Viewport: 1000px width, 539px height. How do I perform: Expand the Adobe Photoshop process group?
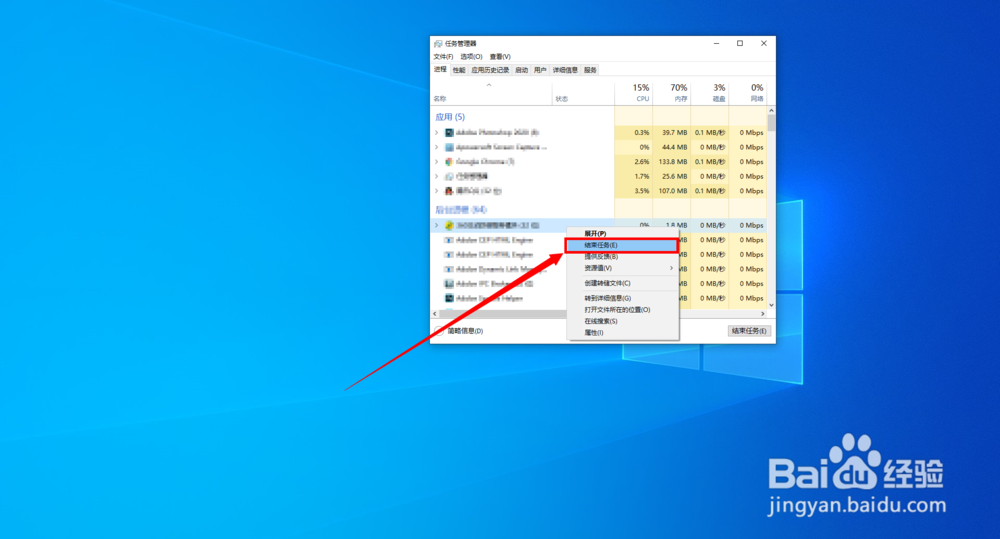[x=437, y=133]
